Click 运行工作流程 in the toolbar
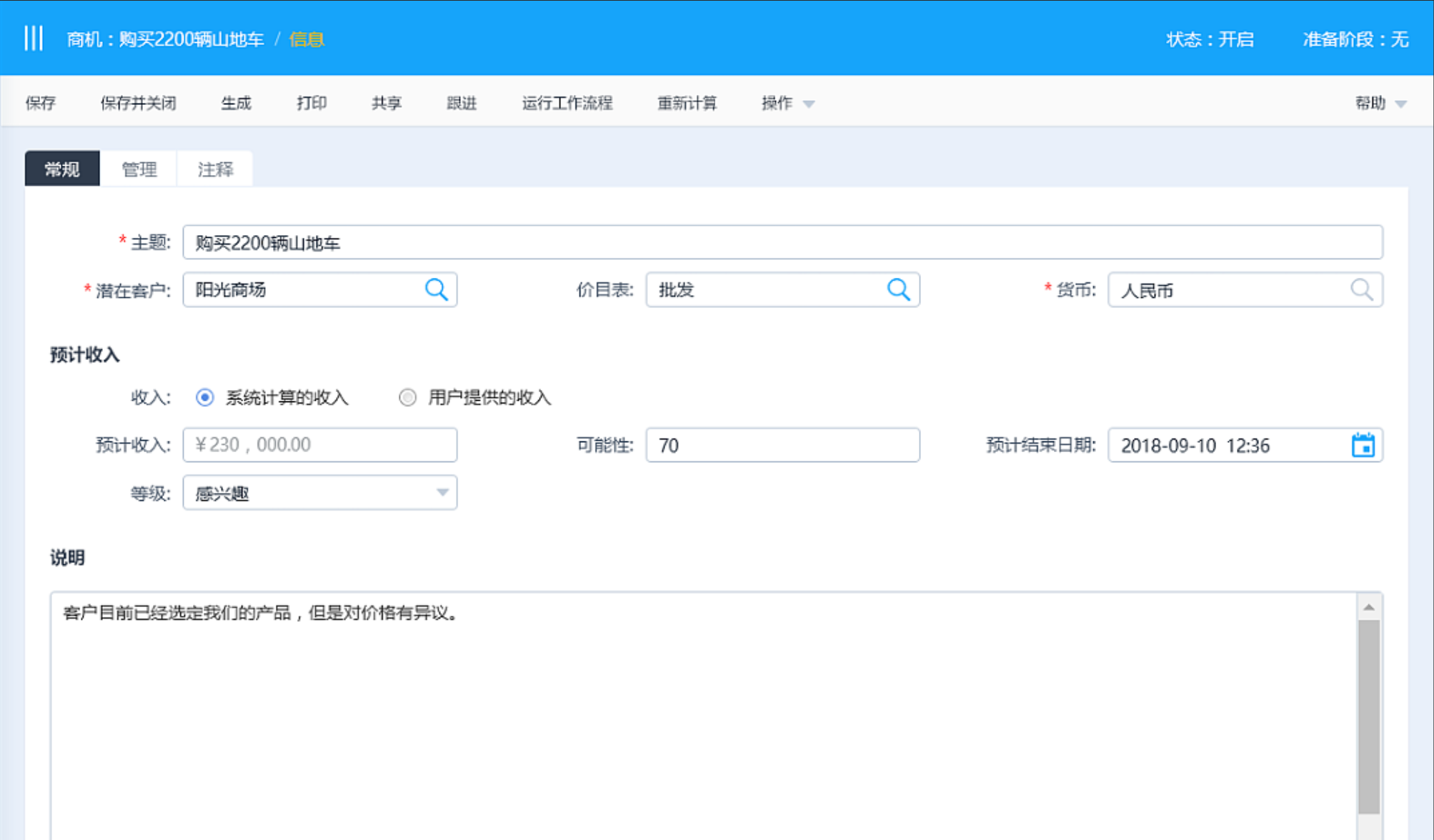This screenshot has height=840, width=1434. click(567, 104)
